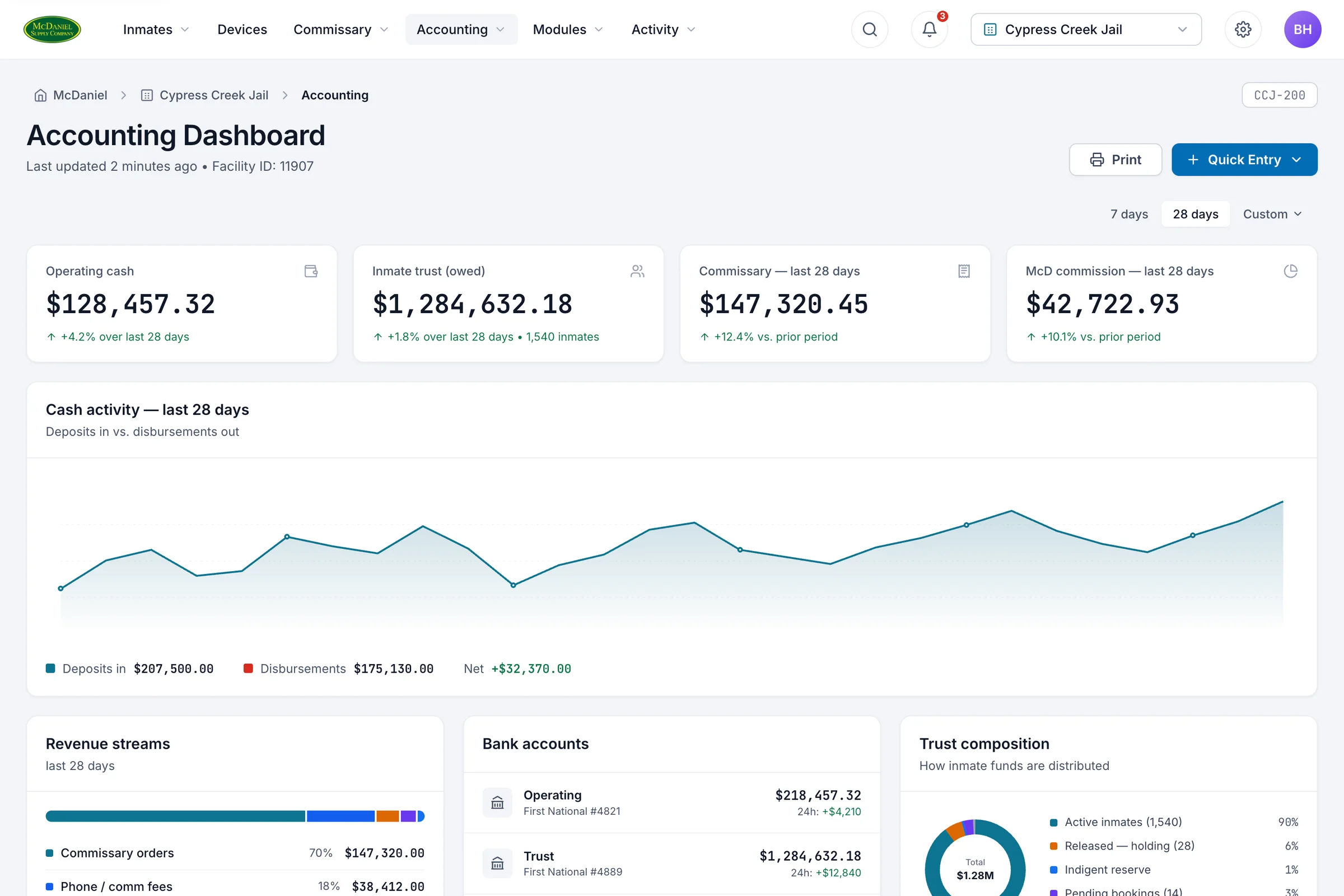Go to McDaniel breadcrumb link
The height and width of the screenshot is (896, 1344).
click(x=71, y=95)
